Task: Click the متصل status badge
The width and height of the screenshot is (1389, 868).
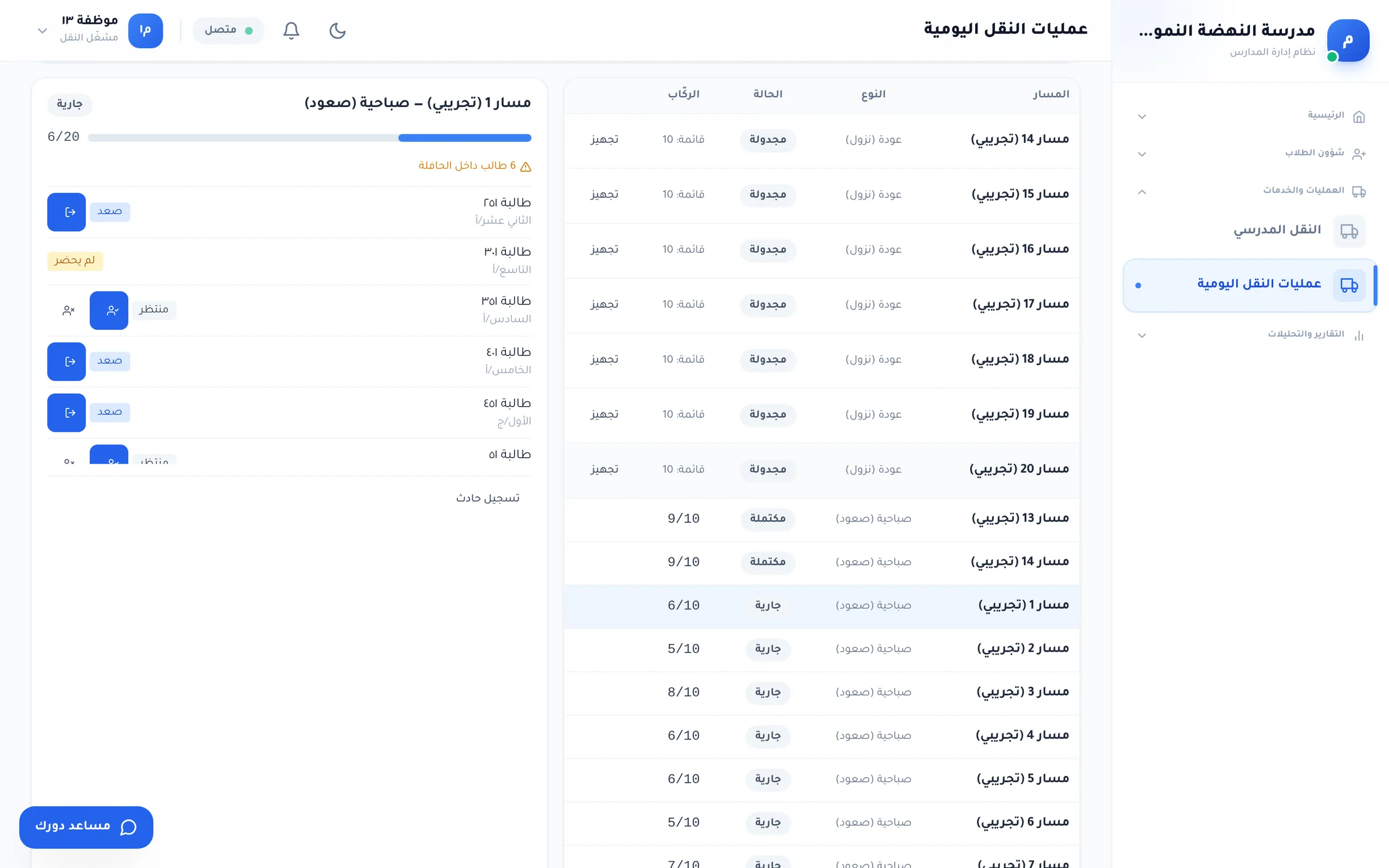Action: pyautogui.click(x=229, y=30)
